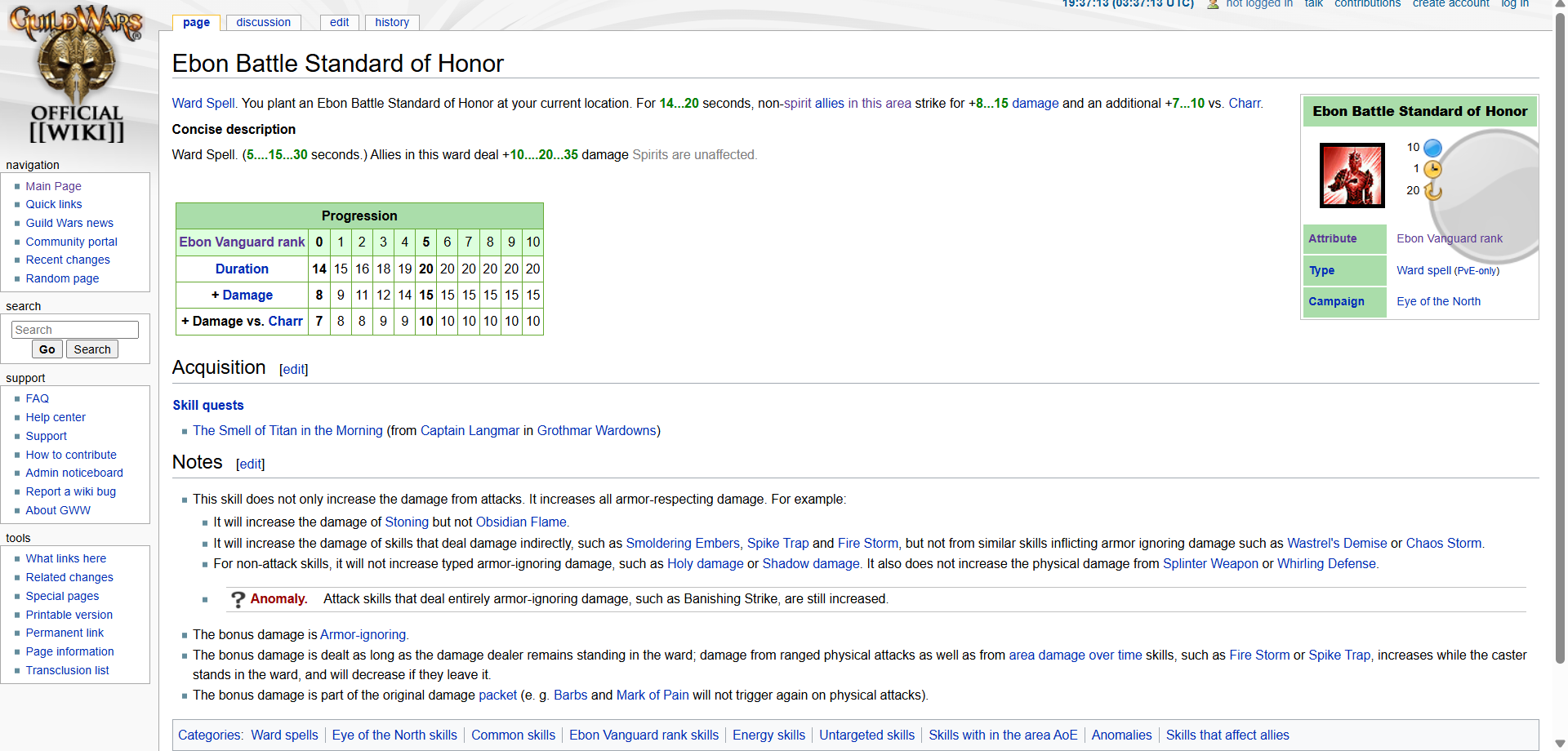Open Grothmar Wardowns link
The image size is (1568, 751).
click(x=596, y=430)
